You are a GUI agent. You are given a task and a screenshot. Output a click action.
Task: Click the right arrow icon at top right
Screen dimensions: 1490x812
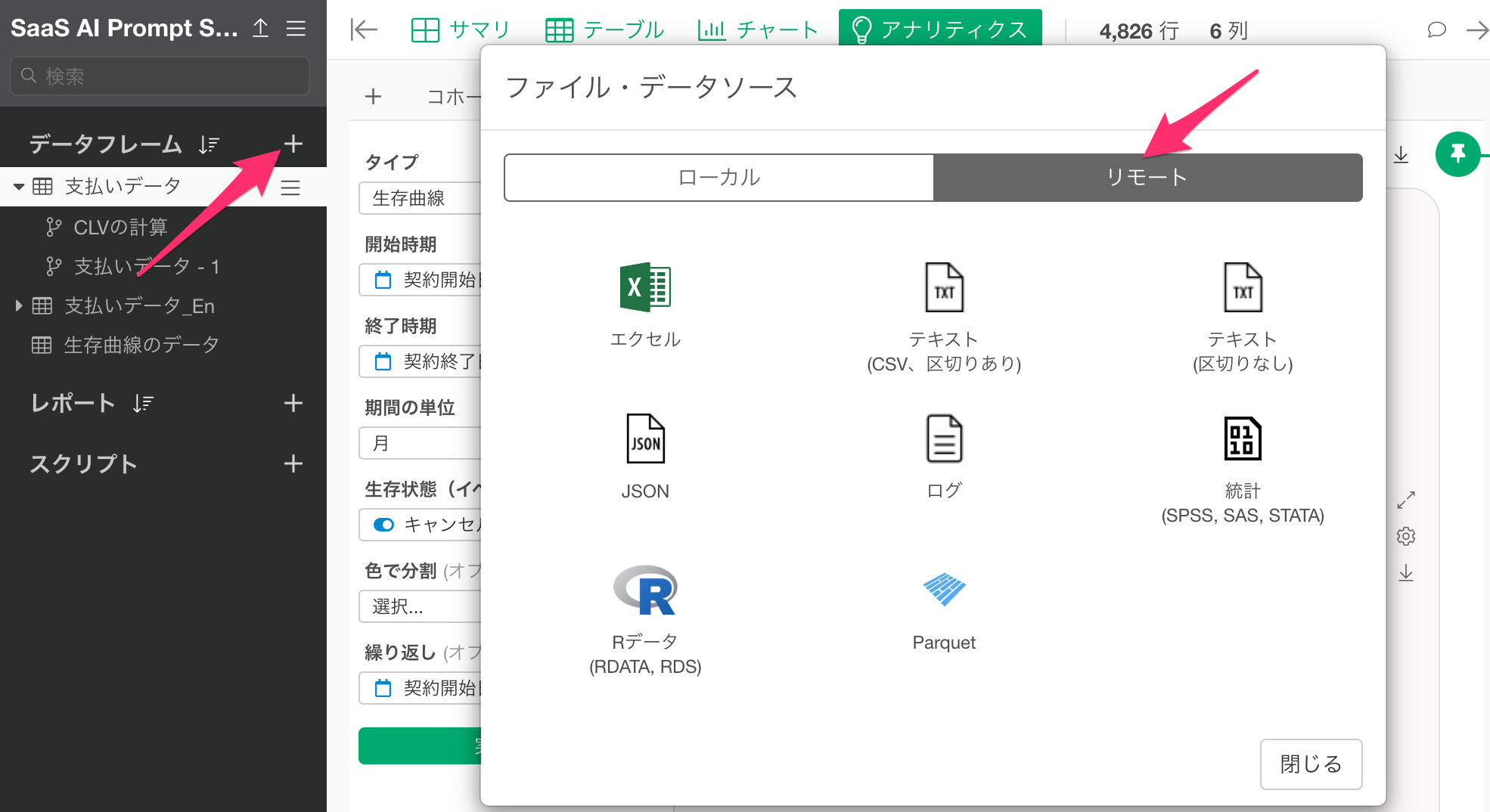(1477, 30)
